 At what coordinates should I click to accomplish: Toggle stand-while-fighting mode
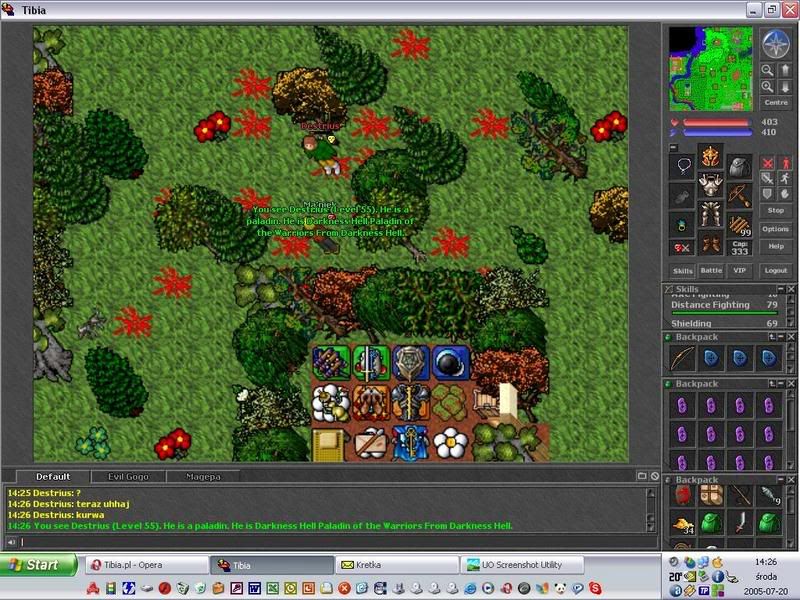(x=785, y=163)
